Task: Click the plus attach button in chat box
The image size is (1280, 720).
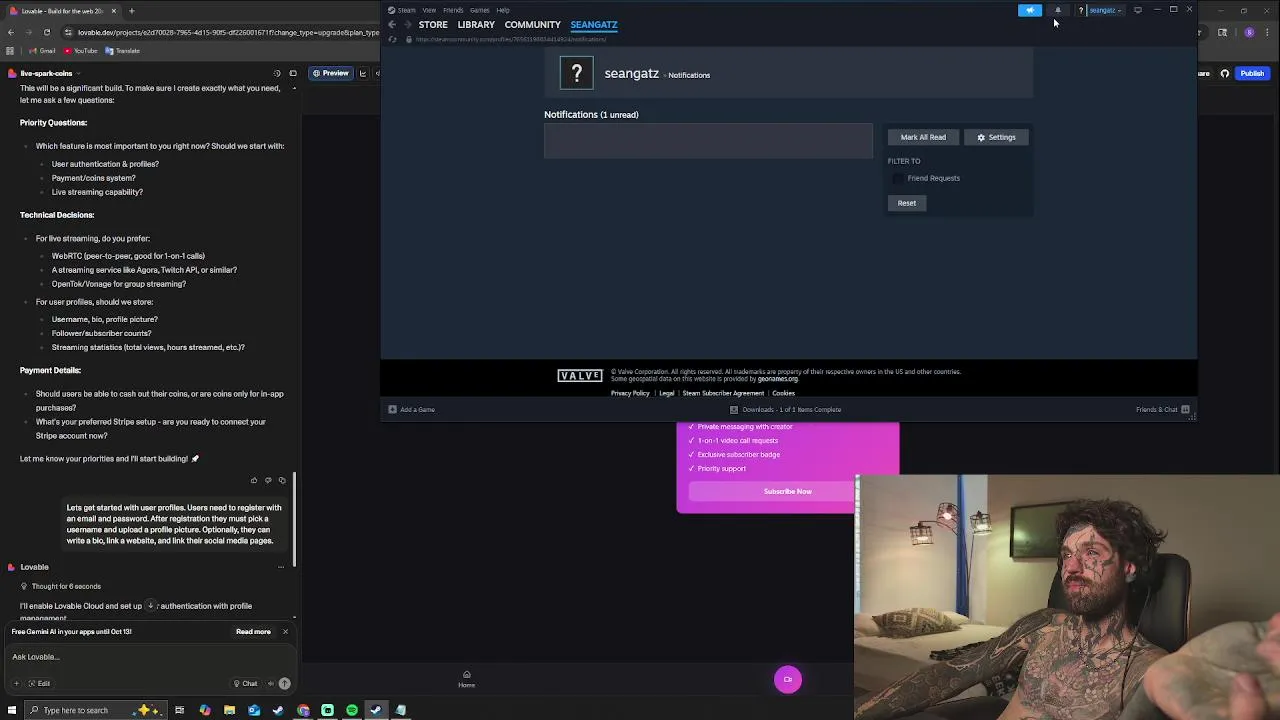Action: coord(16,683)
